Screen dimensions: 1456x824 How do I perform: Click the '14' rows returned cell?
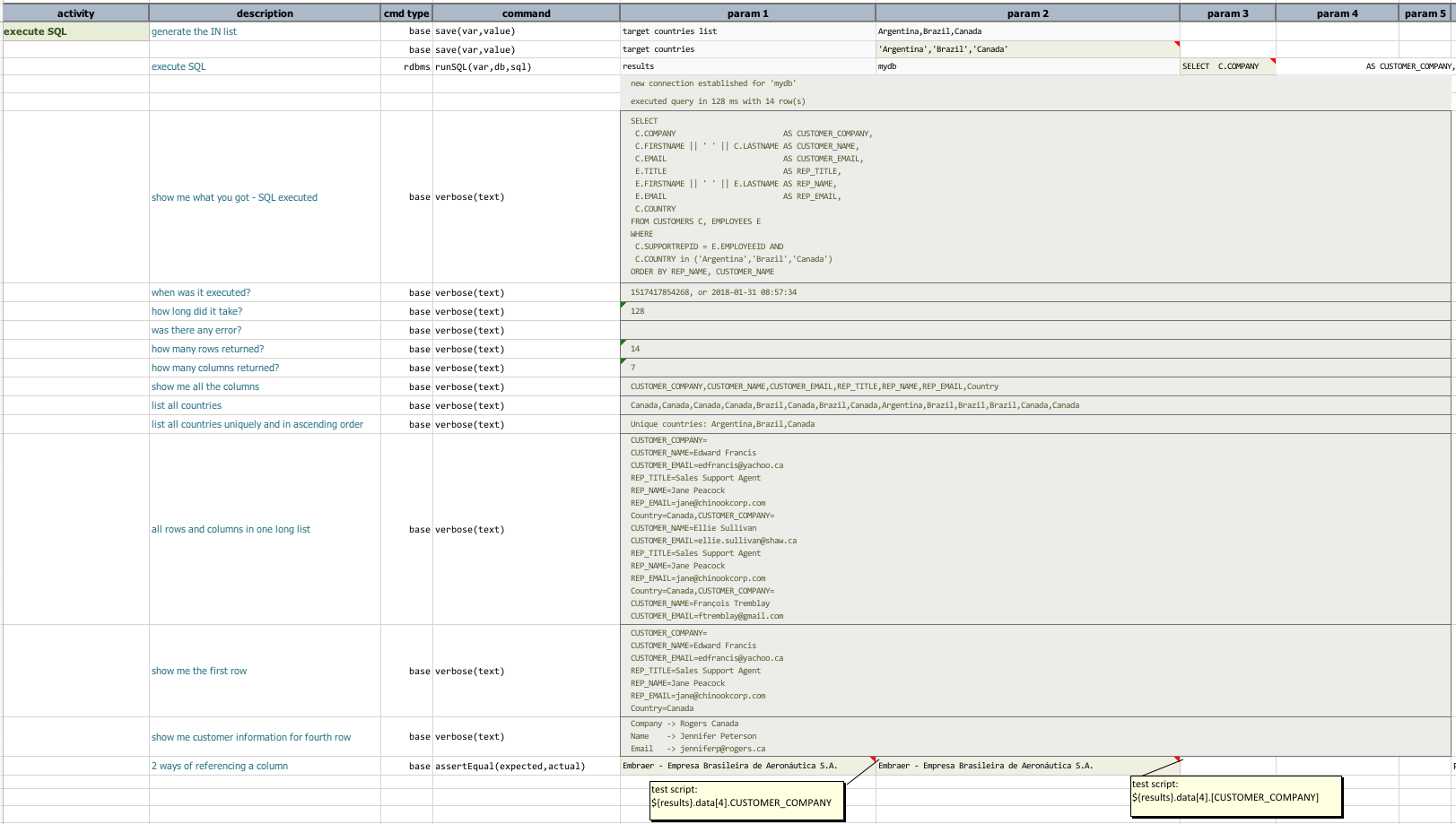coord(1035,349)
